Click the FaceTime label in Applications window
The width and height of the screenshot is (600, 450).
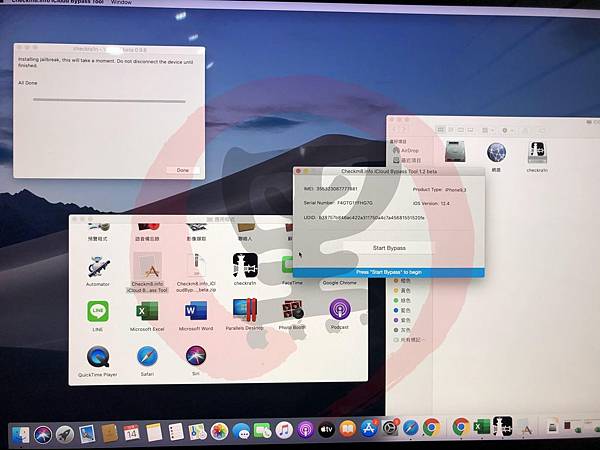(x=292, y=282)
